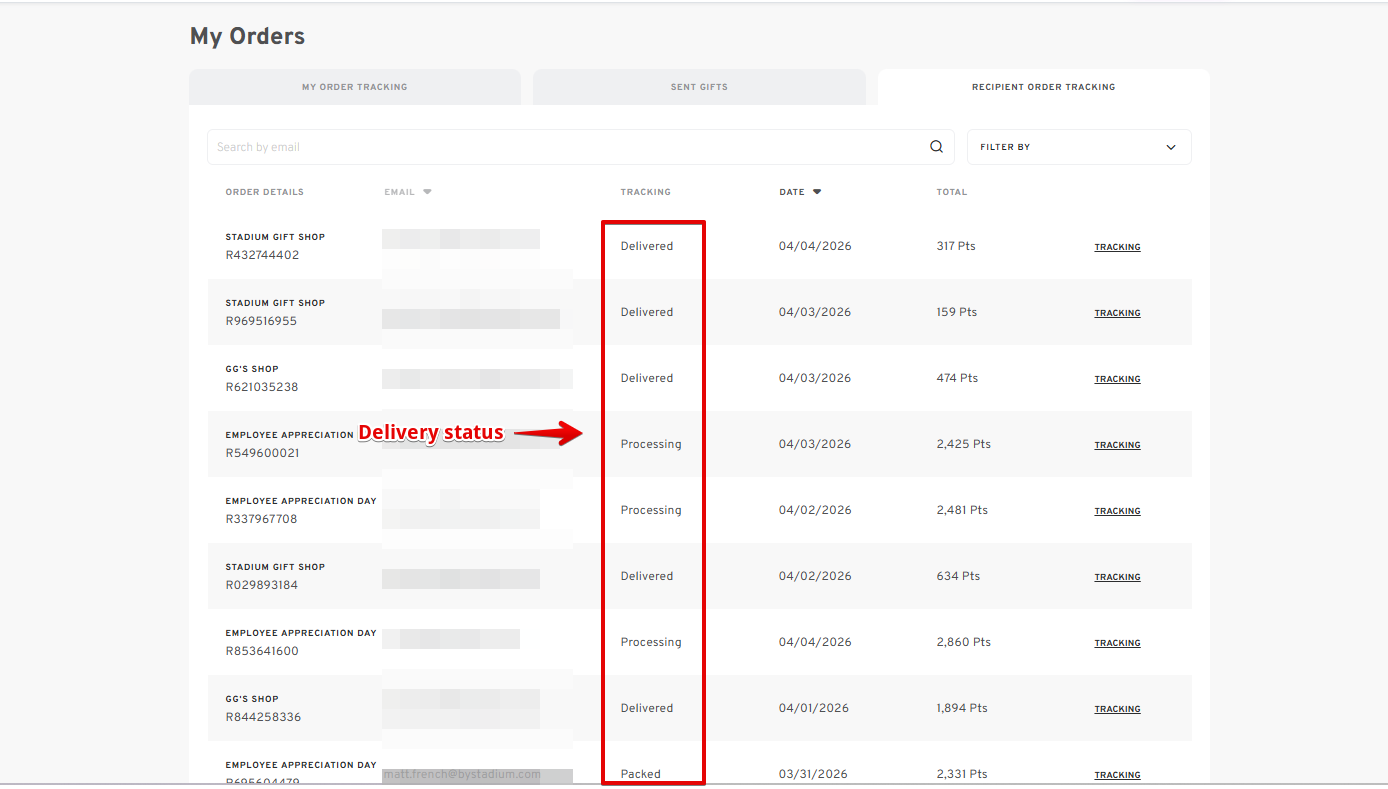The image size is (1388, 789).
Task: Open Tracking link for order R432744402
Action: [x=1117, y=247]
